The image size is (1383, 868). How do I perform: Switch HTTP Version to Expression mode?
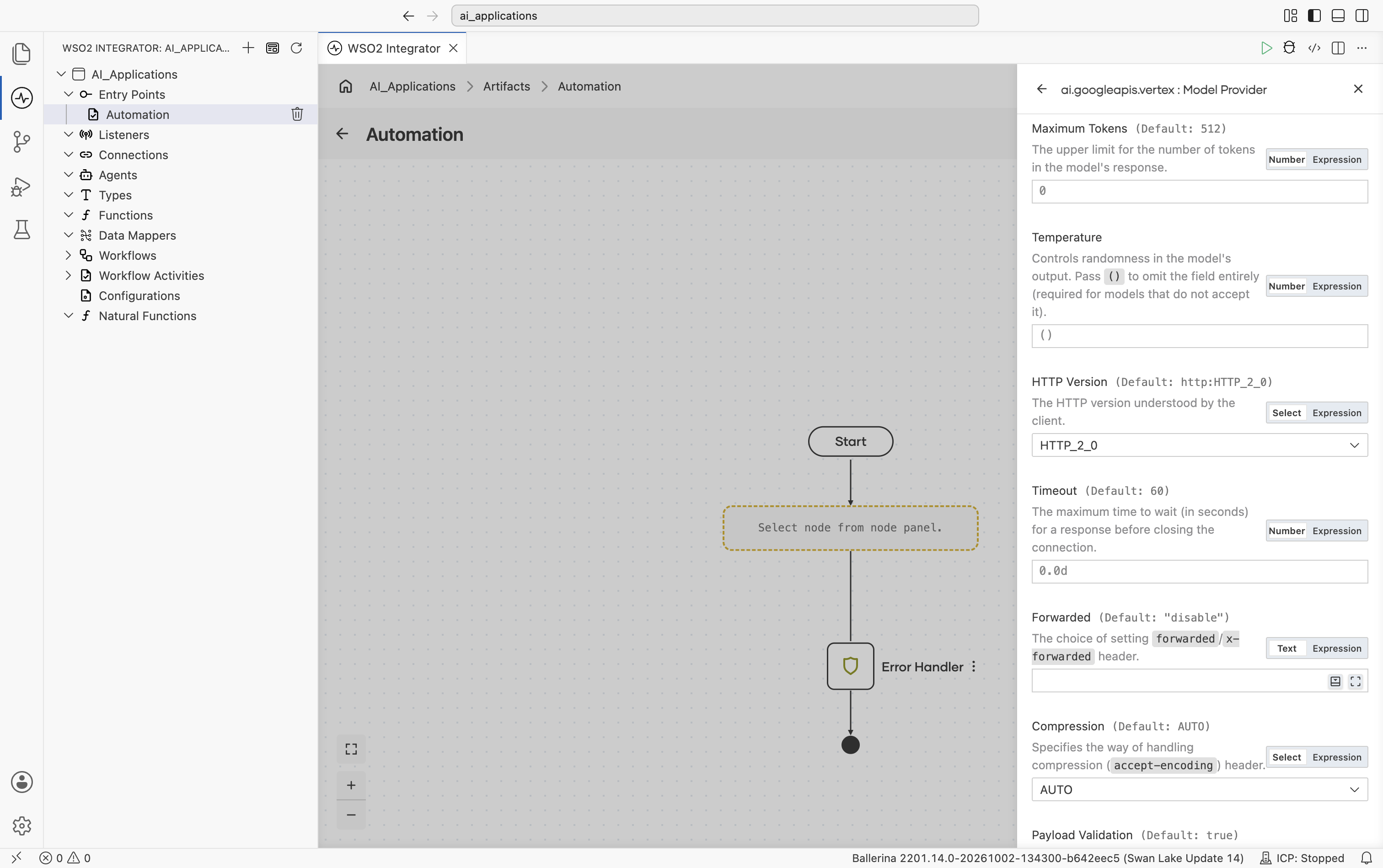[1336, 413]
